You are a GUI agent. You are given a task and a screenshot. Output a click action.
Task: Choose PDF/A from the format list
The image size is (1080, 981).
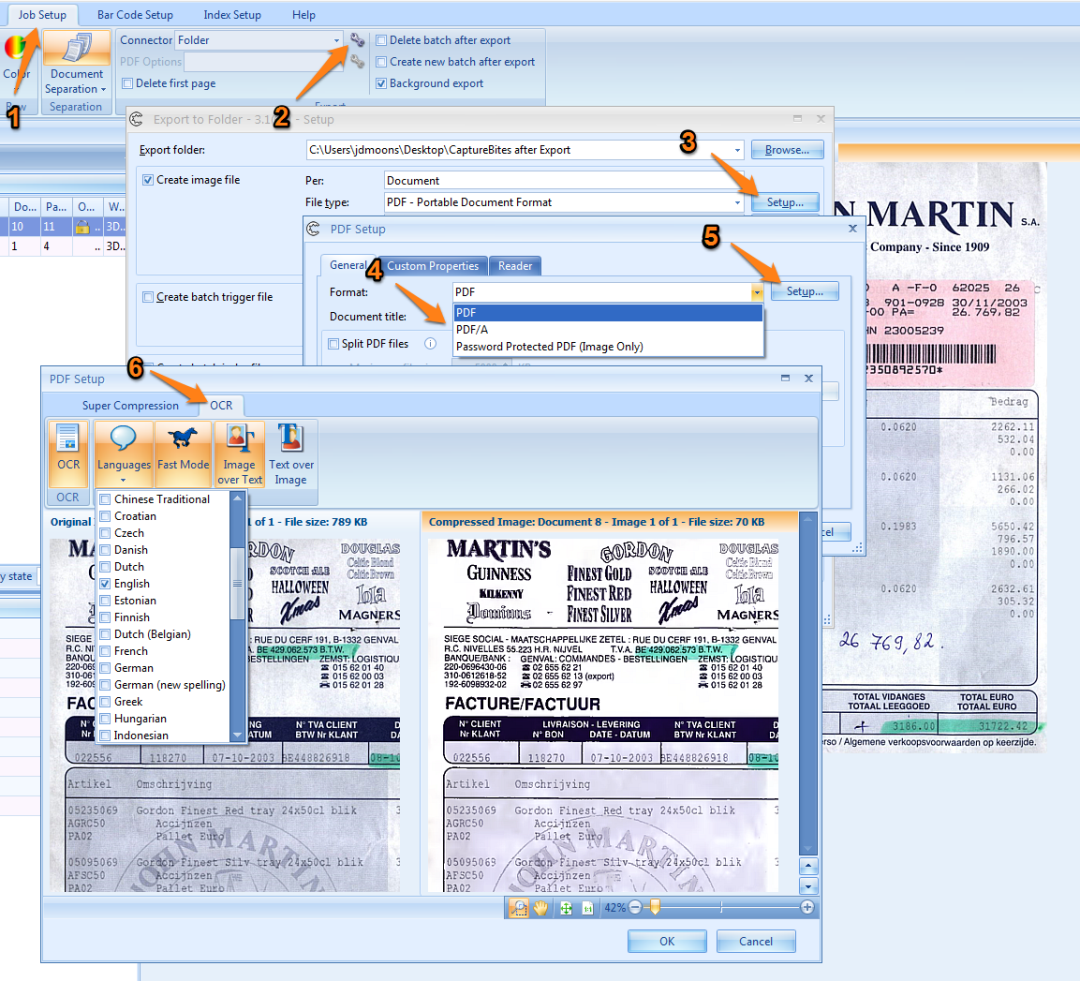click(608, 329)
